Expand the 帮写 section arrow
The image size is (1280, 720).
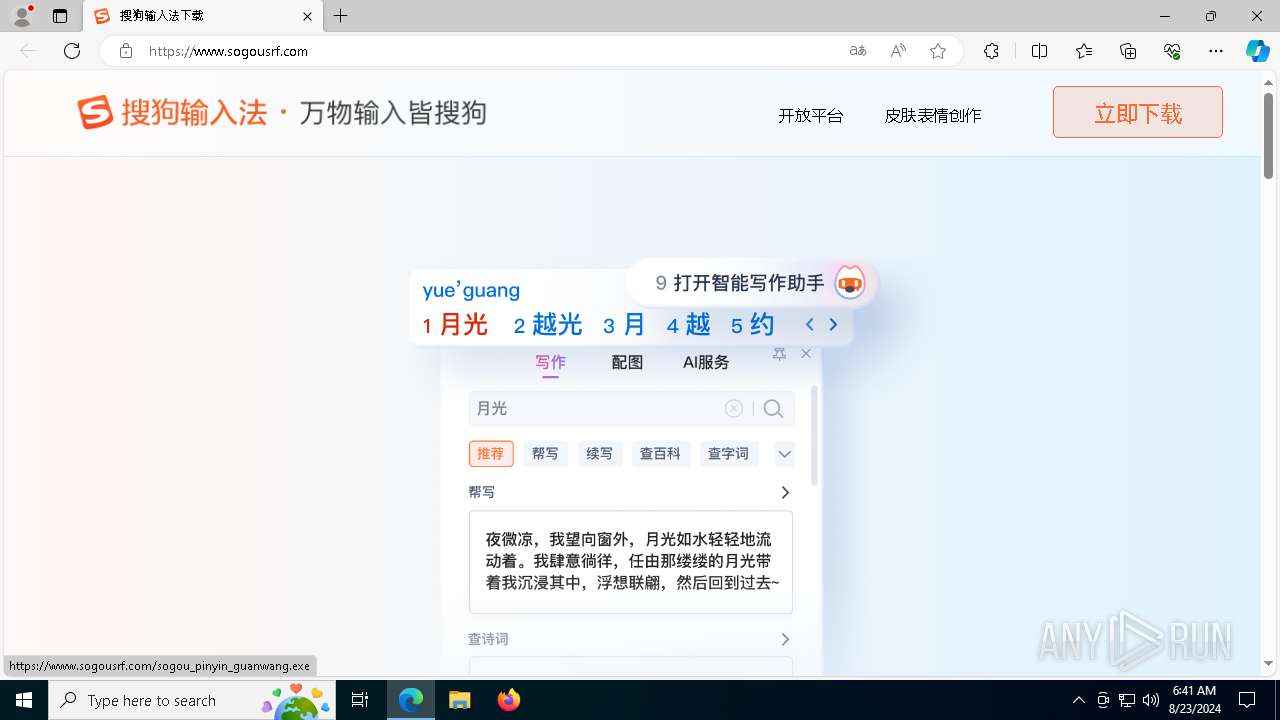pos(785,493)
